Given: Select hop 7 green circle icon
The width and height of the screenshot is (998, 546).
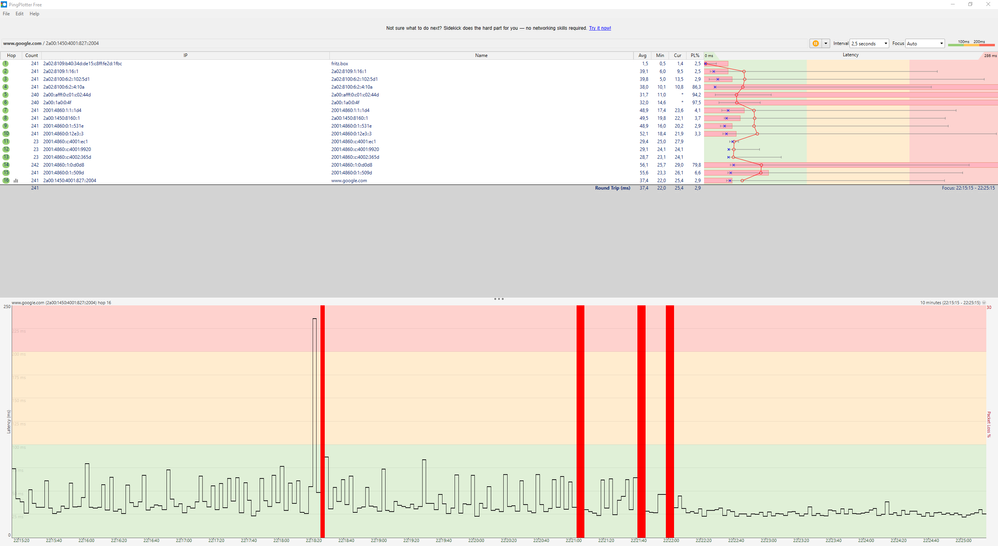Looking at the screenshot, I should point(6,110).
